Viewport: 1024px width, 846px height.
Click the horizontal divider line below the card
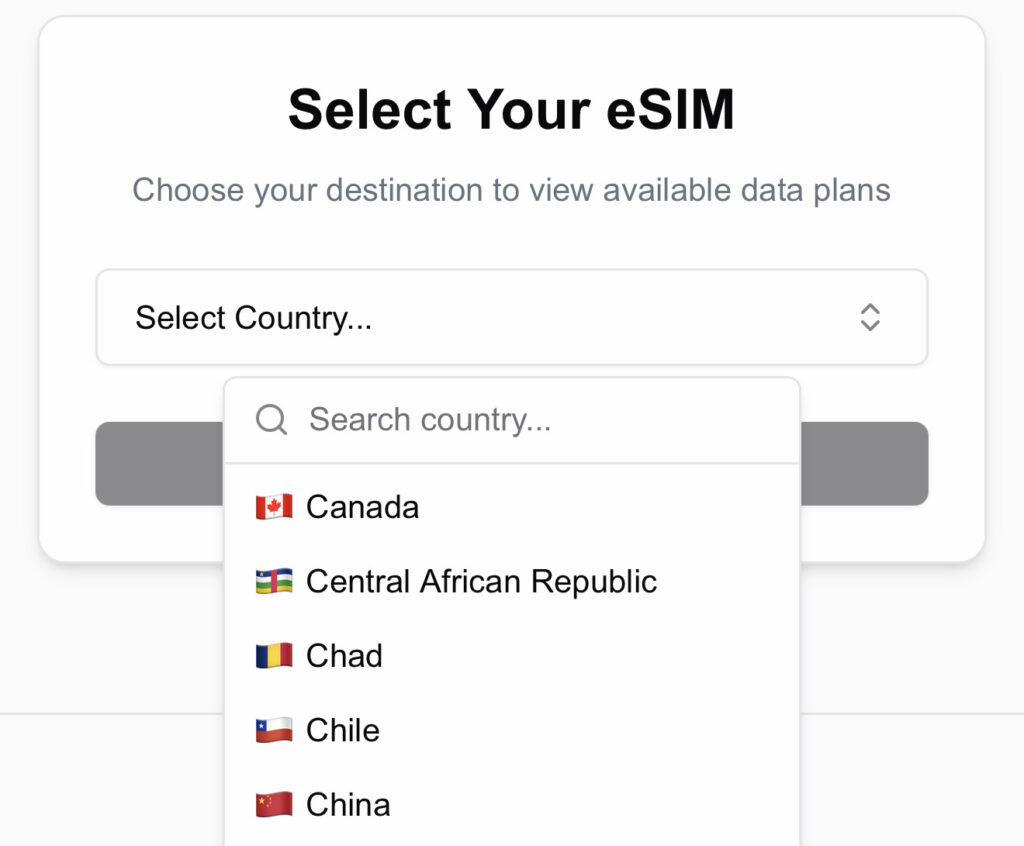click(x=110, y=713)
